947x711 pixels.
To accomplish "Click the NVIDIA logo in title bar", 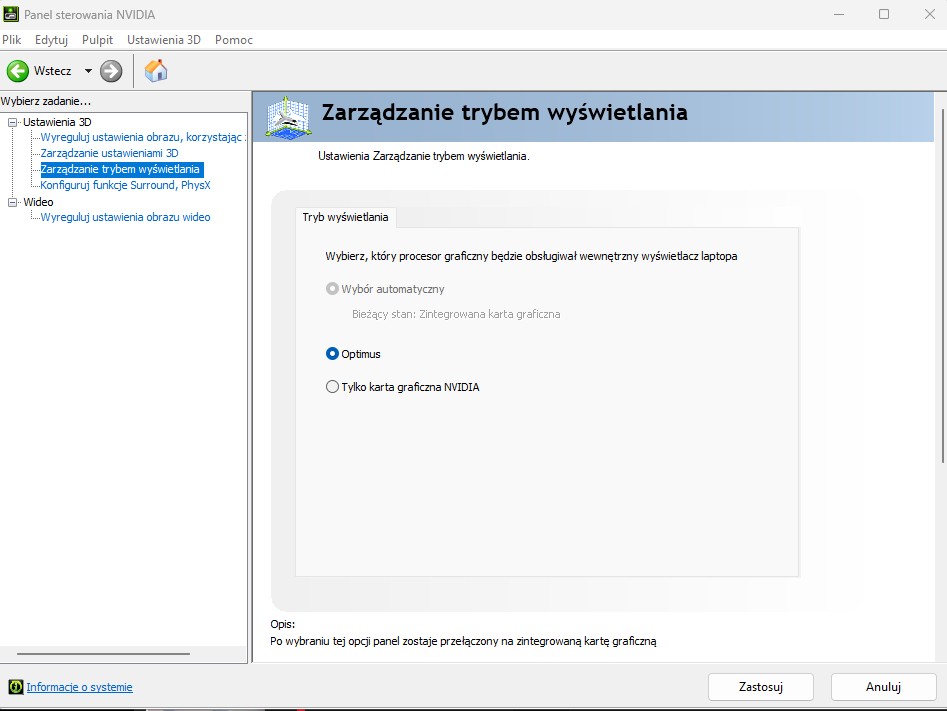I will [x=11, y=15].
